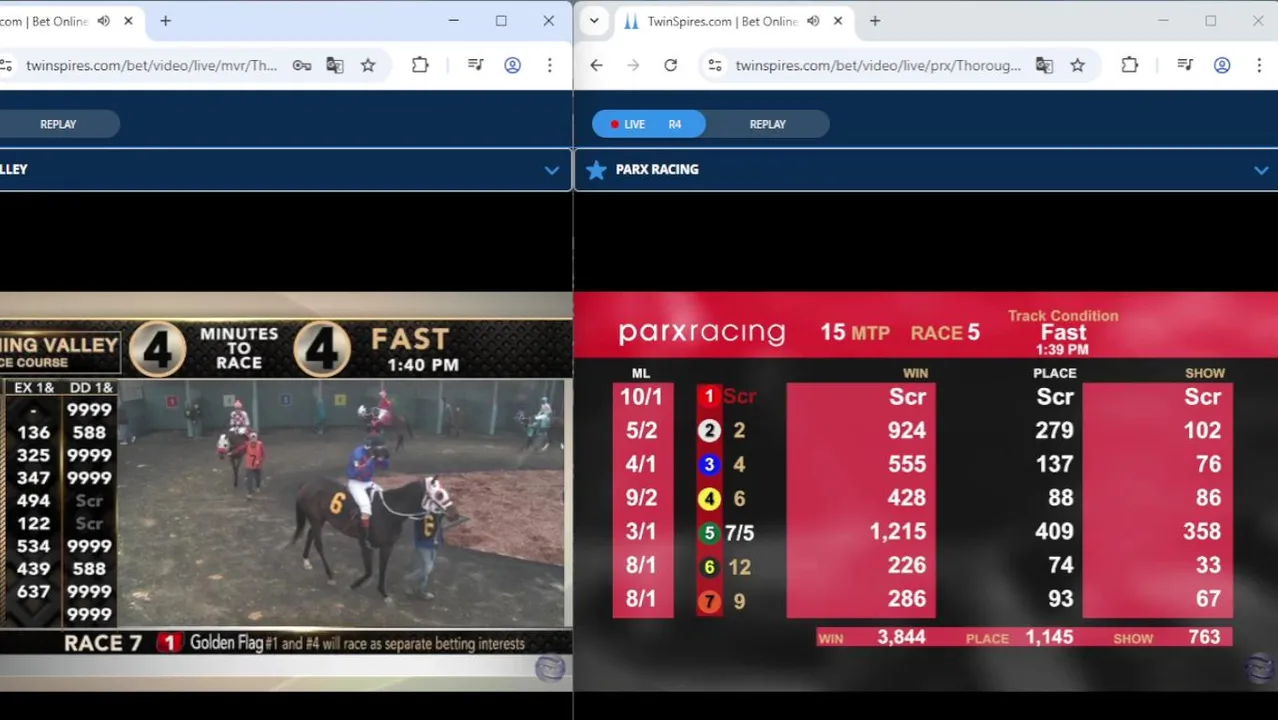Open media controls in left window toolbar
This screenshot has height=720, width=1278.
tap(476, 65)
